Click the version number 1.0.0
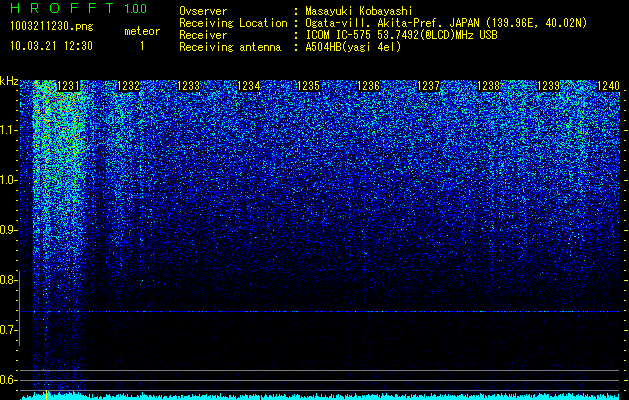 (x=136, y=8)
